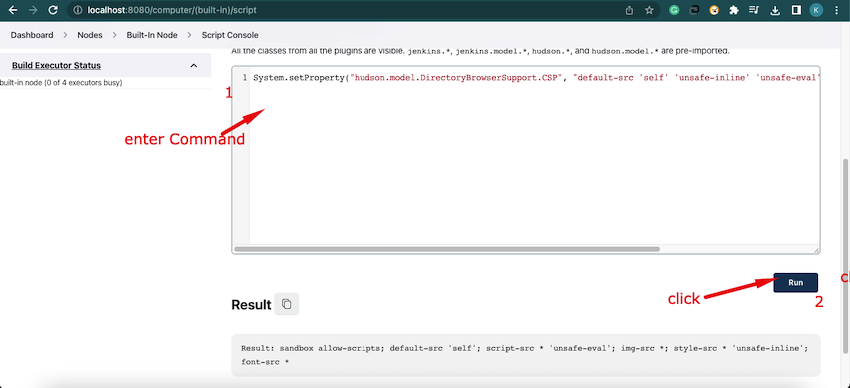
Task: Go to Dashboard in the breadcrumb
Action: pos(32,35)
